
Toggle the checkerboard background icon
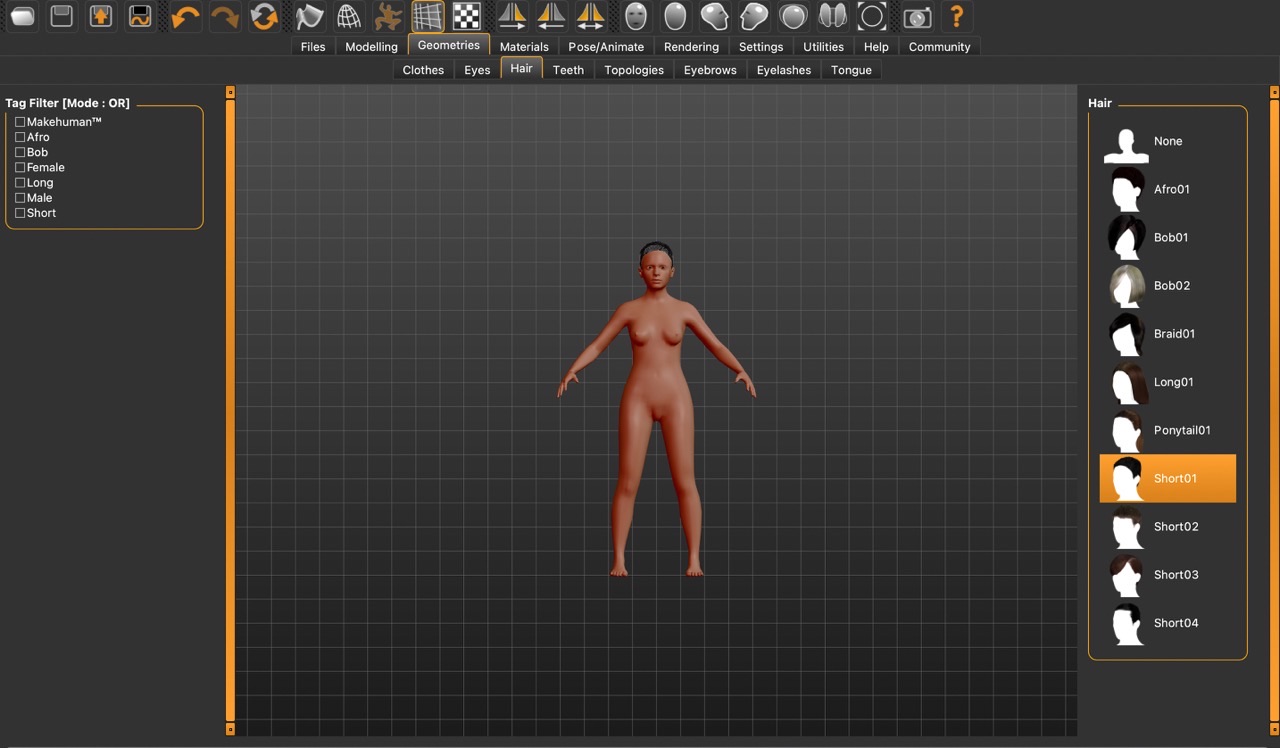[467, 17]
